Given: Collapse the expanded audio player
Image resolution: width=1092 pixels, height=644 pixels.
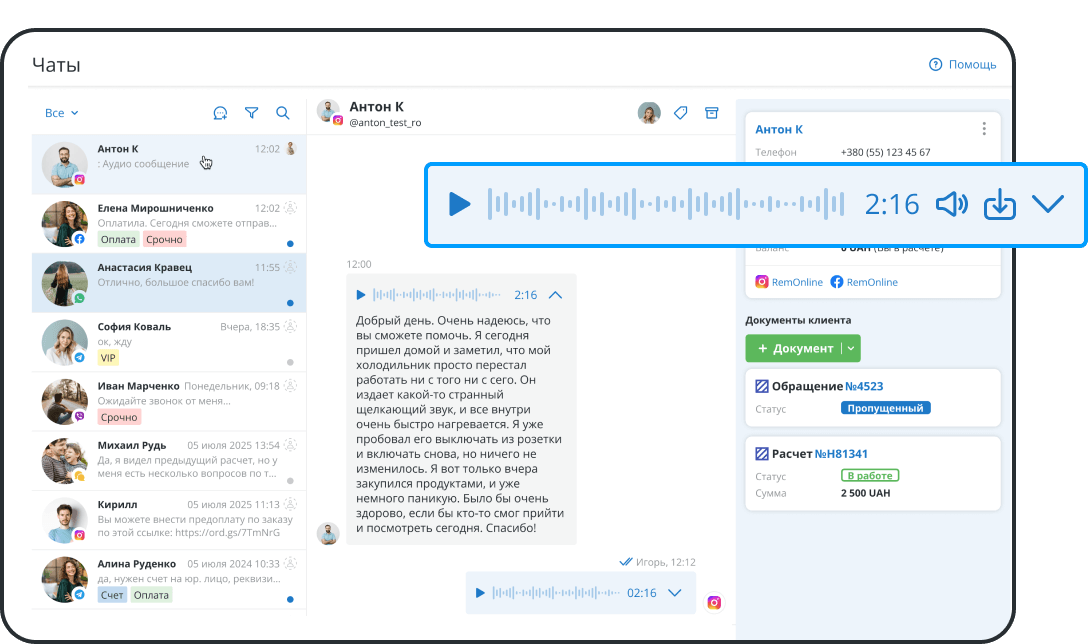Looking at the screenshot, I should (x=1047, y=203).
